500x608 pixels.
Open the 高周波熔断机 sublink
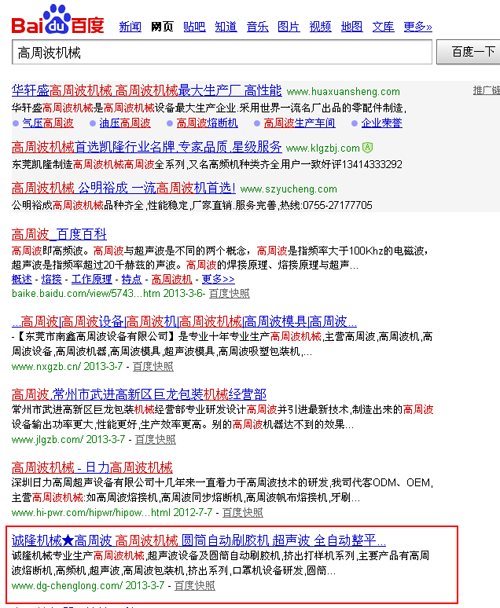[x=207, y=123]
